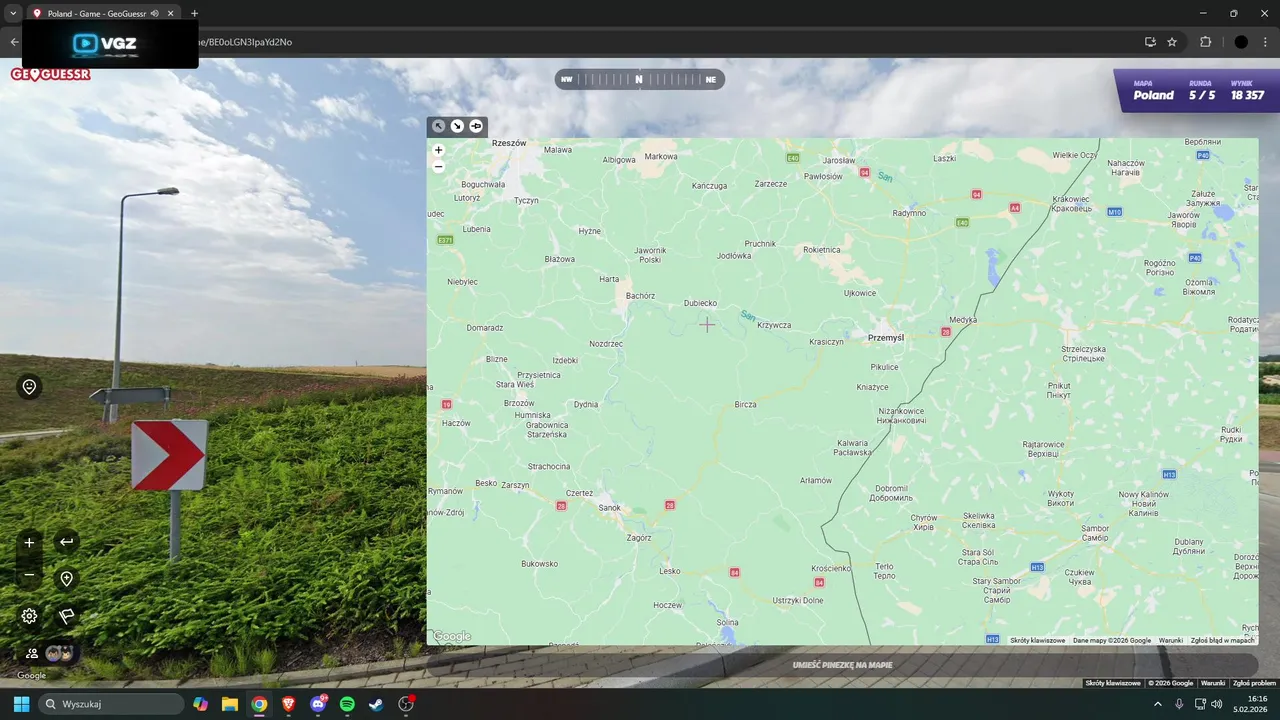Image resolution: width=1280 pixels, height=720 pixels.
Task: Click Zagórz on the map
Action: [x=639, y=538]
